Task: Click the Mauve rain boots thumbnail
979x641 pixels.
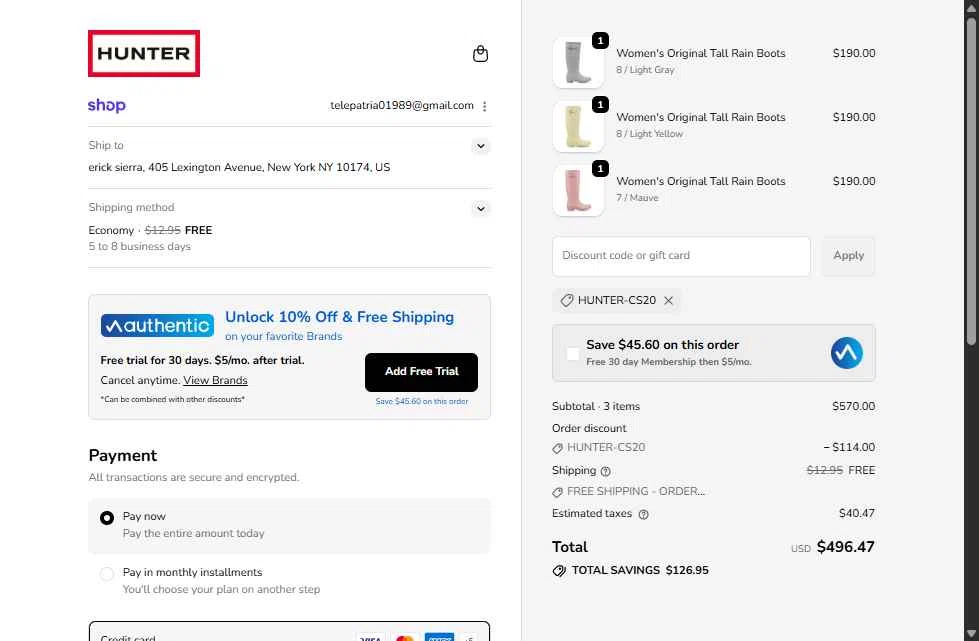Action: click(x=578, y=190)
